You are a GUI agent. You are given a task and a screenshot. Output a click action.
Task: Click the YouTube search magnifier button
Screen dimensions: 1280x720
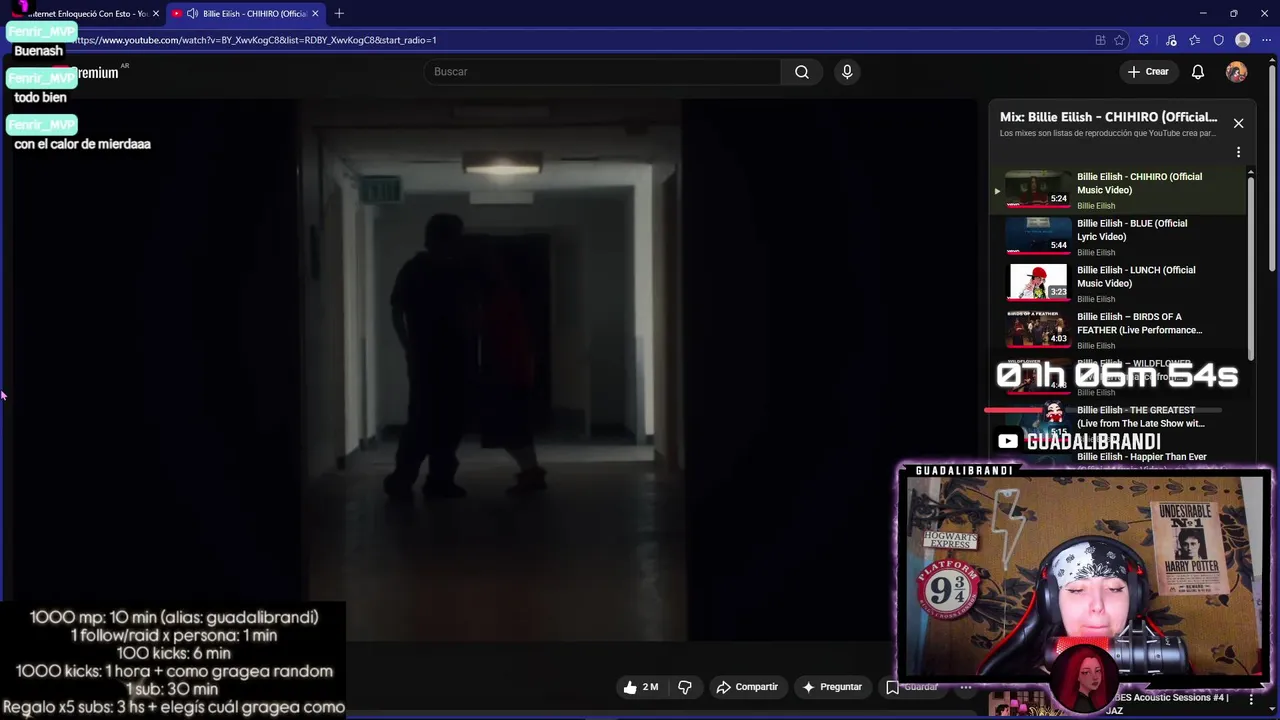(802, 72)
